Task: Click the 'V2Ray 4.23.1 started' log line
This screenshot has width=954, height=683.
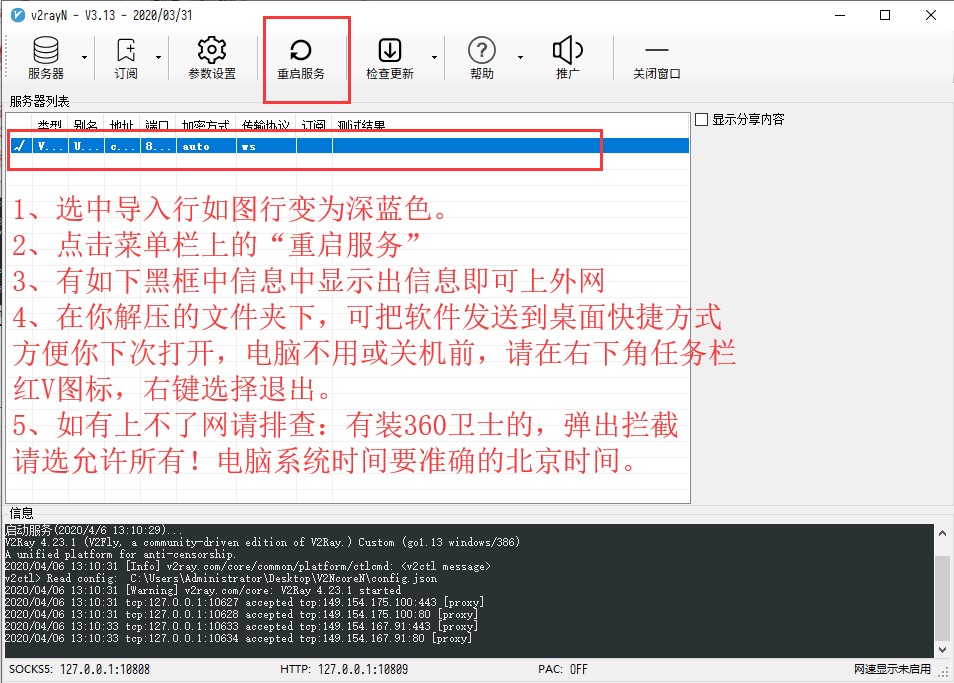Action: click(203, 590)
